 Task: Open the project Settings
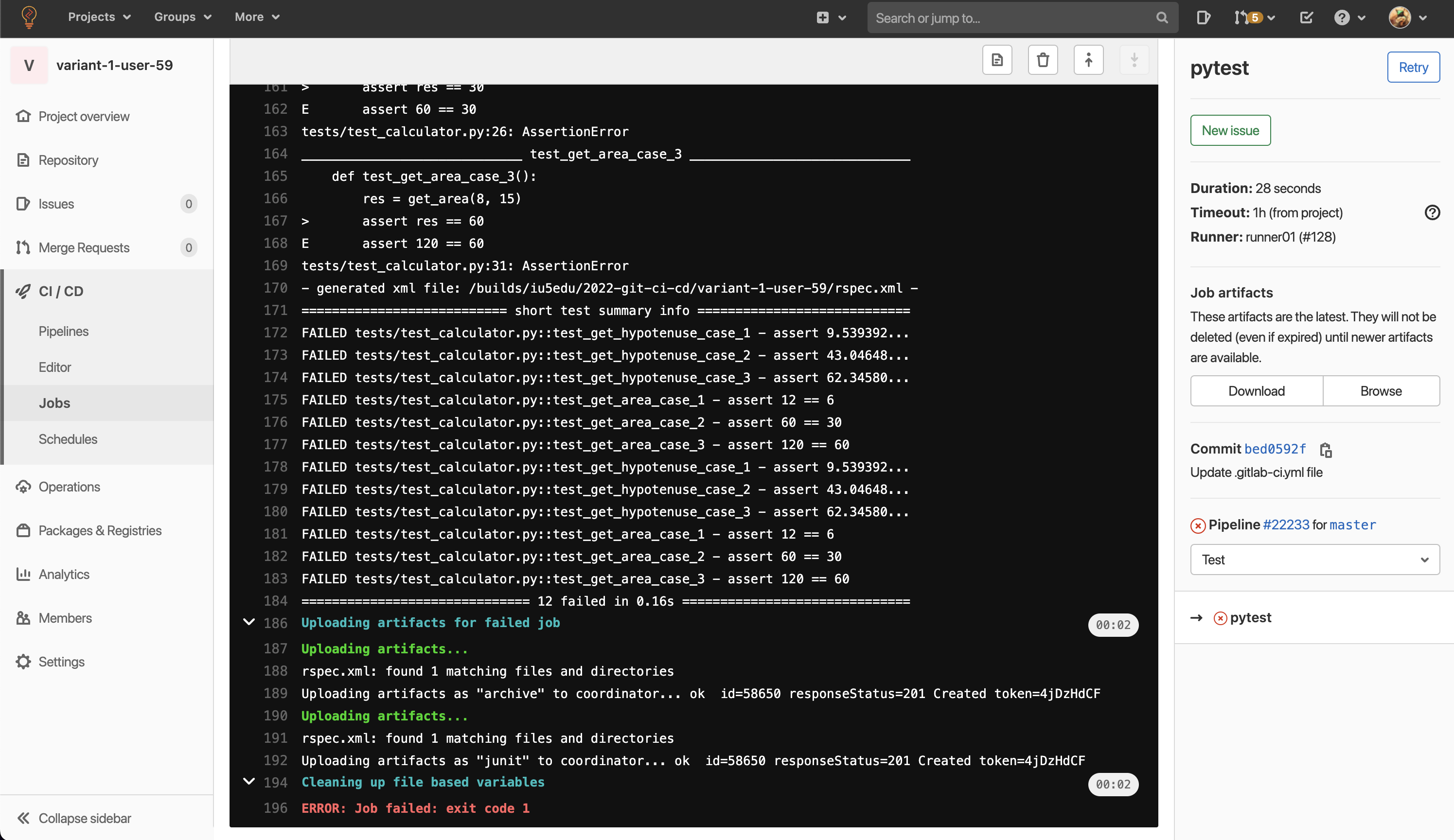pos(61,662)
